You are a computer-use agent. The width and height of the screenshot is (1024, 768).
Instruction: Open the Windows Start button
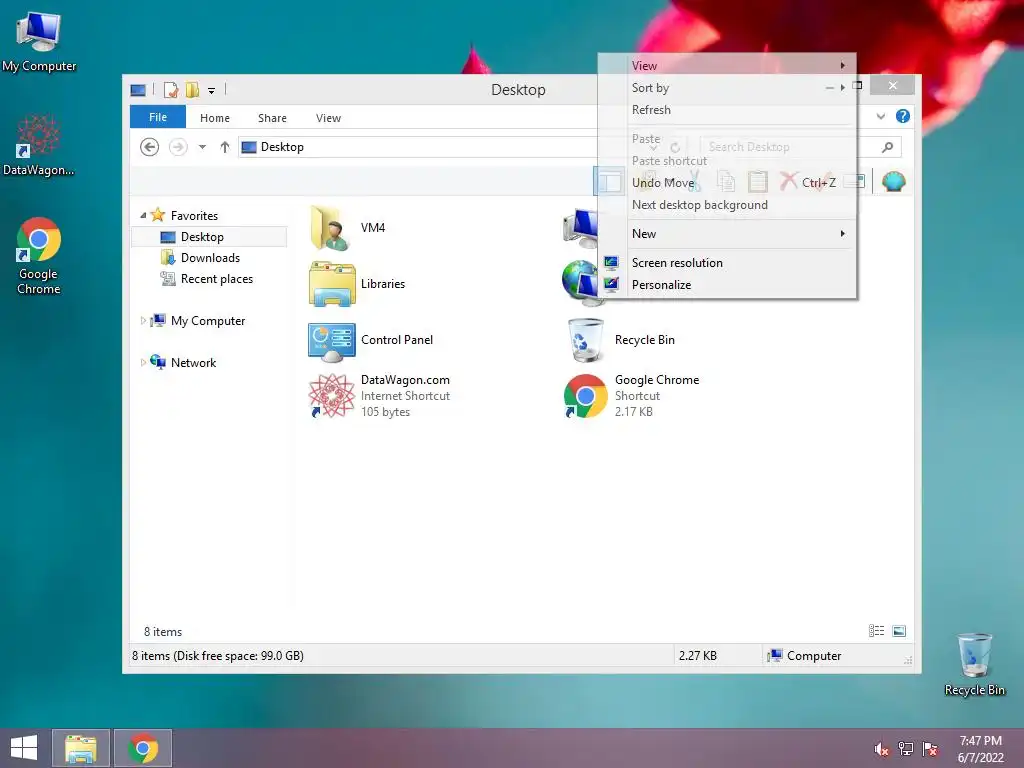tap(24, 748)
